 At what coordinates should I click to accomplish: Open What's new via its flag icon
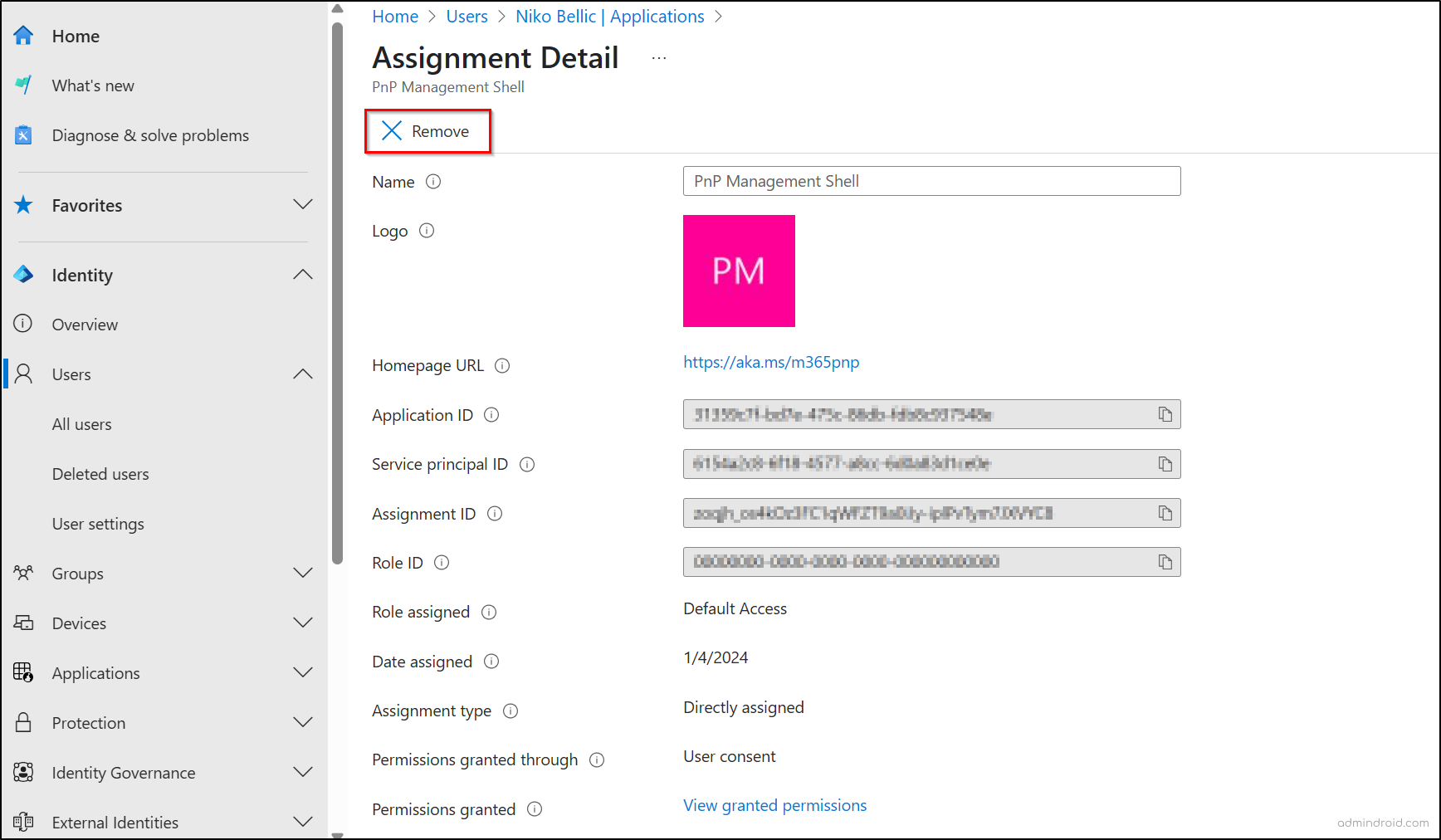pos(23,85)
